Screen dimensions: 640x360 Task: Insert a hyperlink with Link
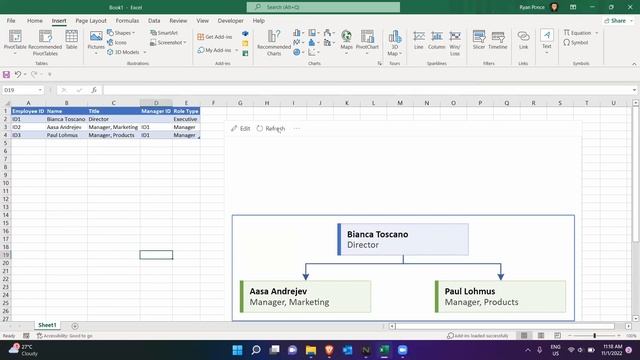[523, 40]
